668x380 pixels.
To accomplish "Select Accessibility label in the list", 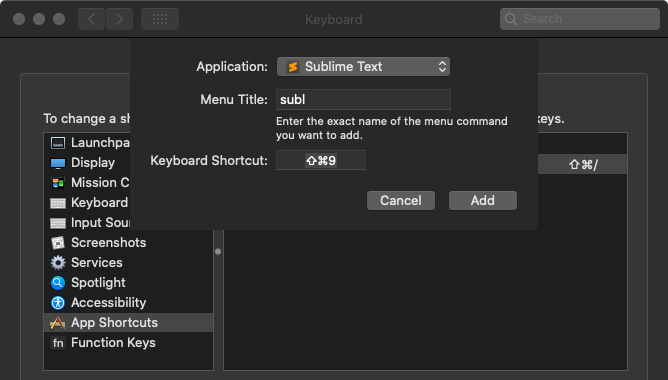I will click(x=109, y=303).
